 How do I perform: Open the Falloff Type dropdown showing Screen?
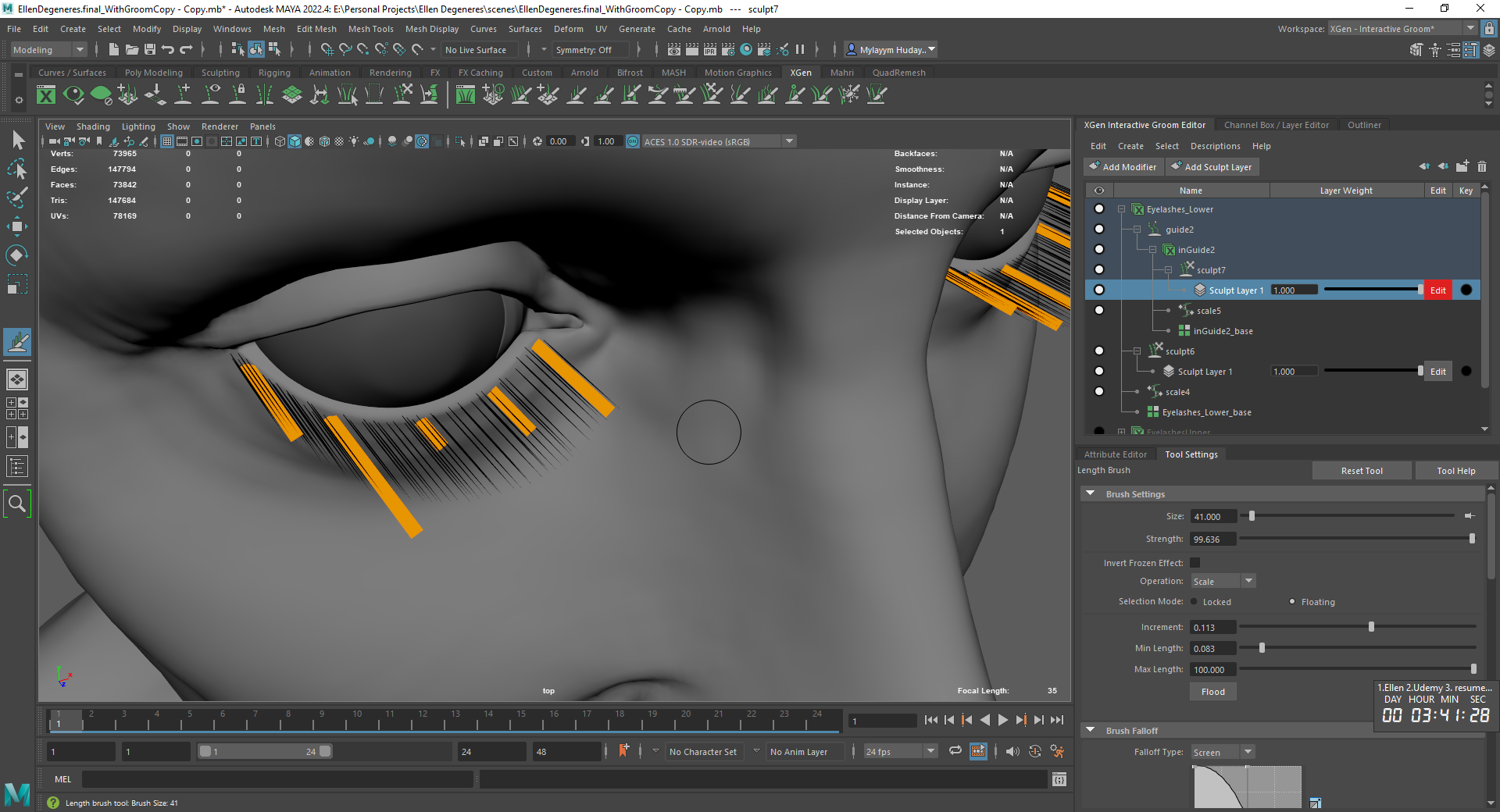pyautogui.click(x=1221, y=752)
